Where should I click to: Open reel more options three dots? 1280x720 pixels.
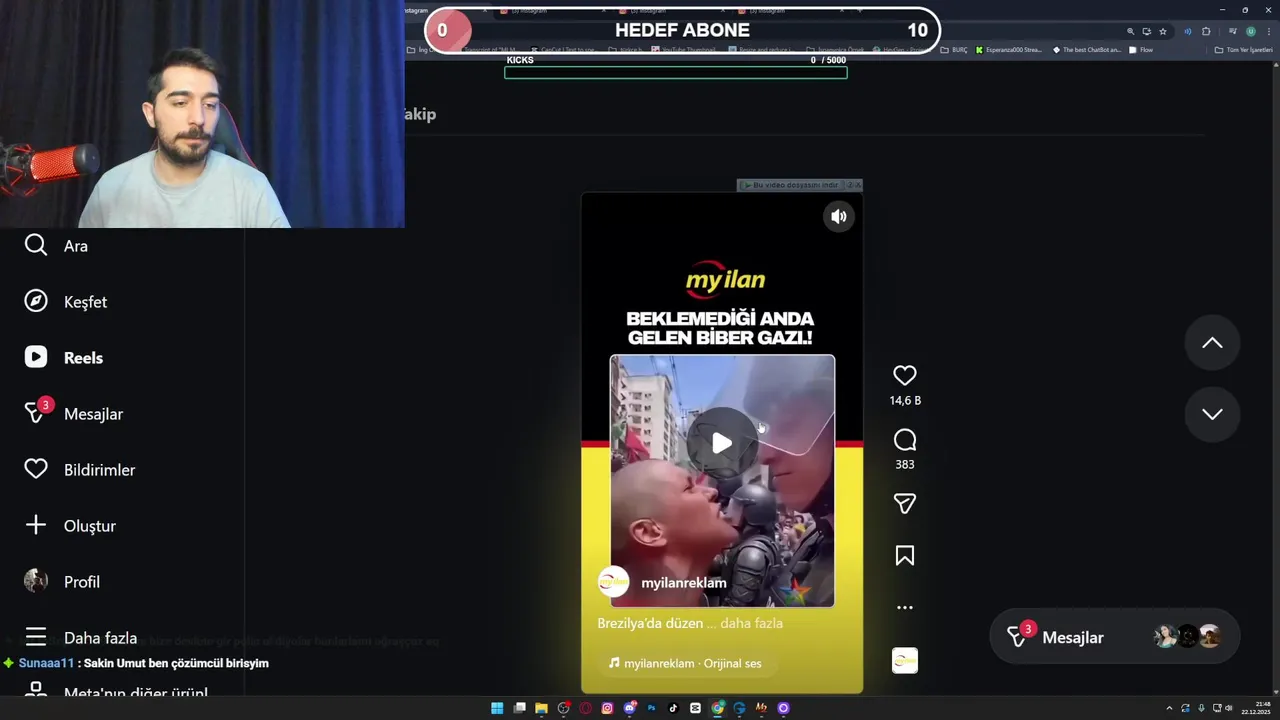[x=905, y=607]
